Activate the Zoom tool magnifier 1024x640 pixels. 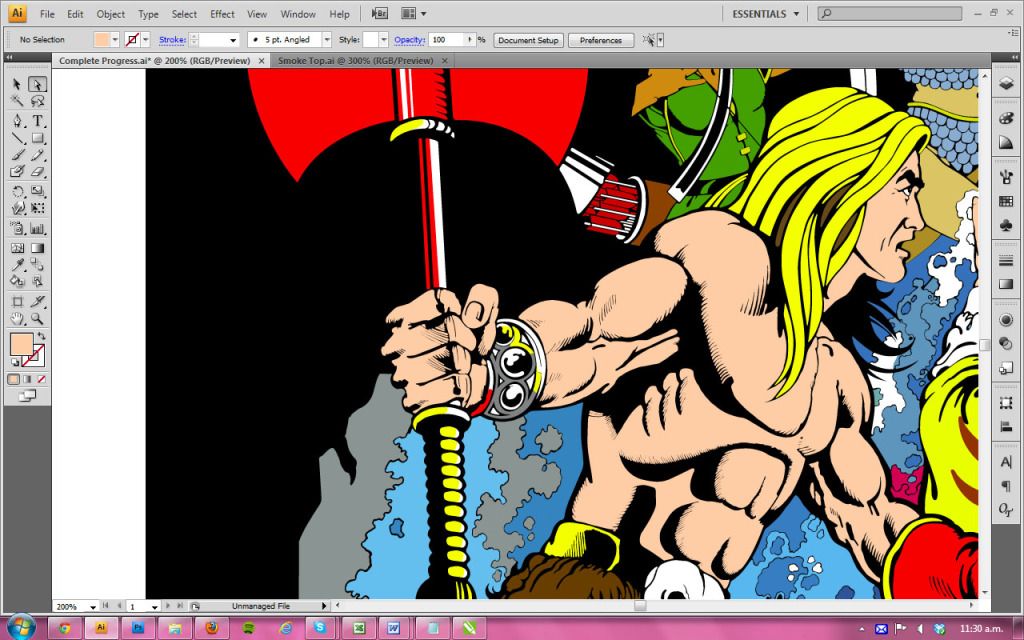tap(37, 318)
